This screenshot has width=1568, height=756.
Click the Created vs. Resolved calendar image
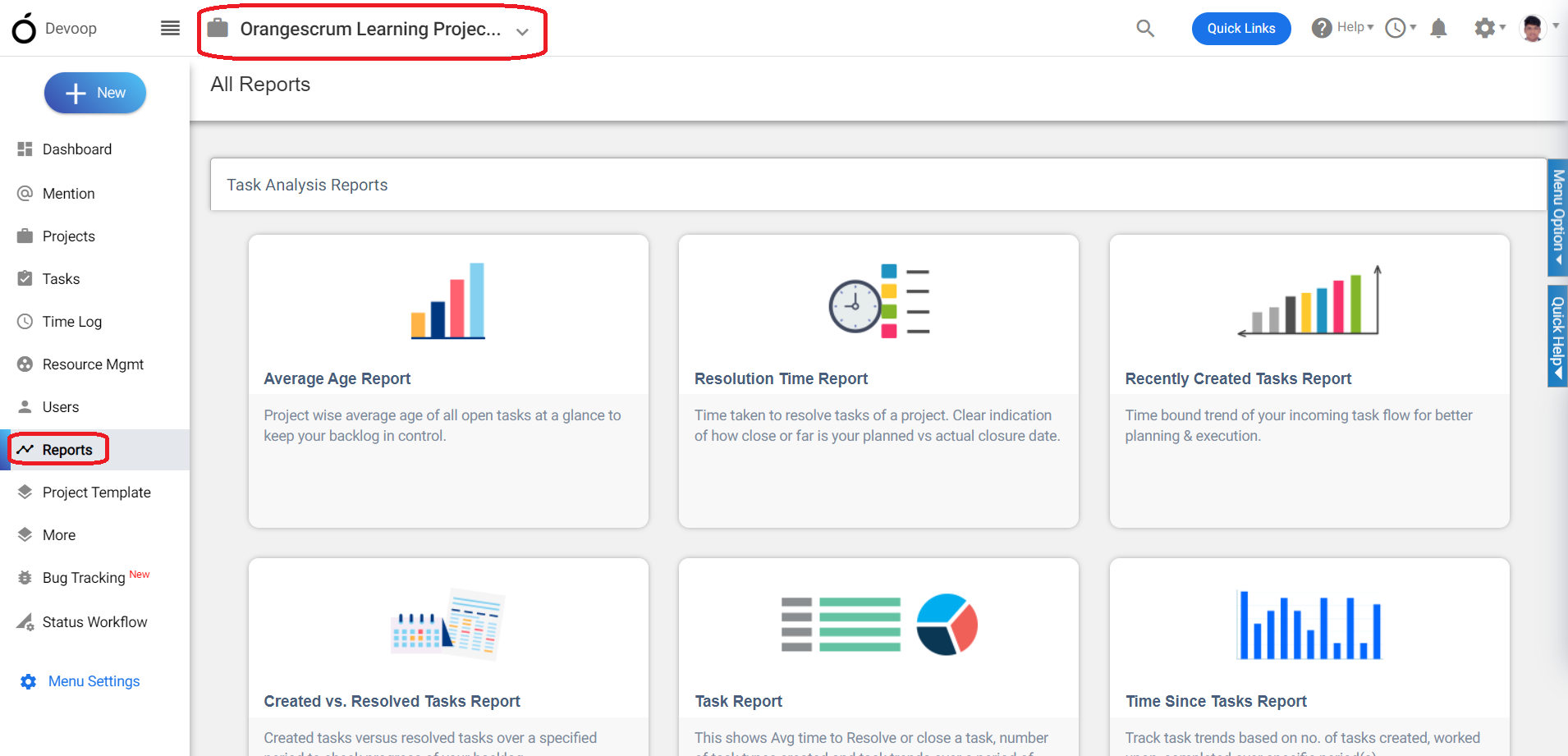[448, 624]
